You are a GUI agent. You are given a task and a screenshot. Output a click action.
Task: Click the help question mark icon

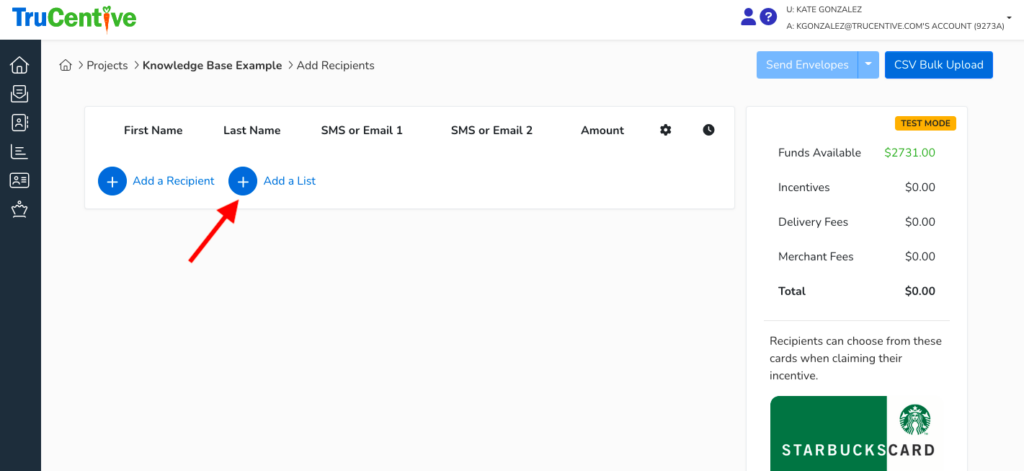768,17
